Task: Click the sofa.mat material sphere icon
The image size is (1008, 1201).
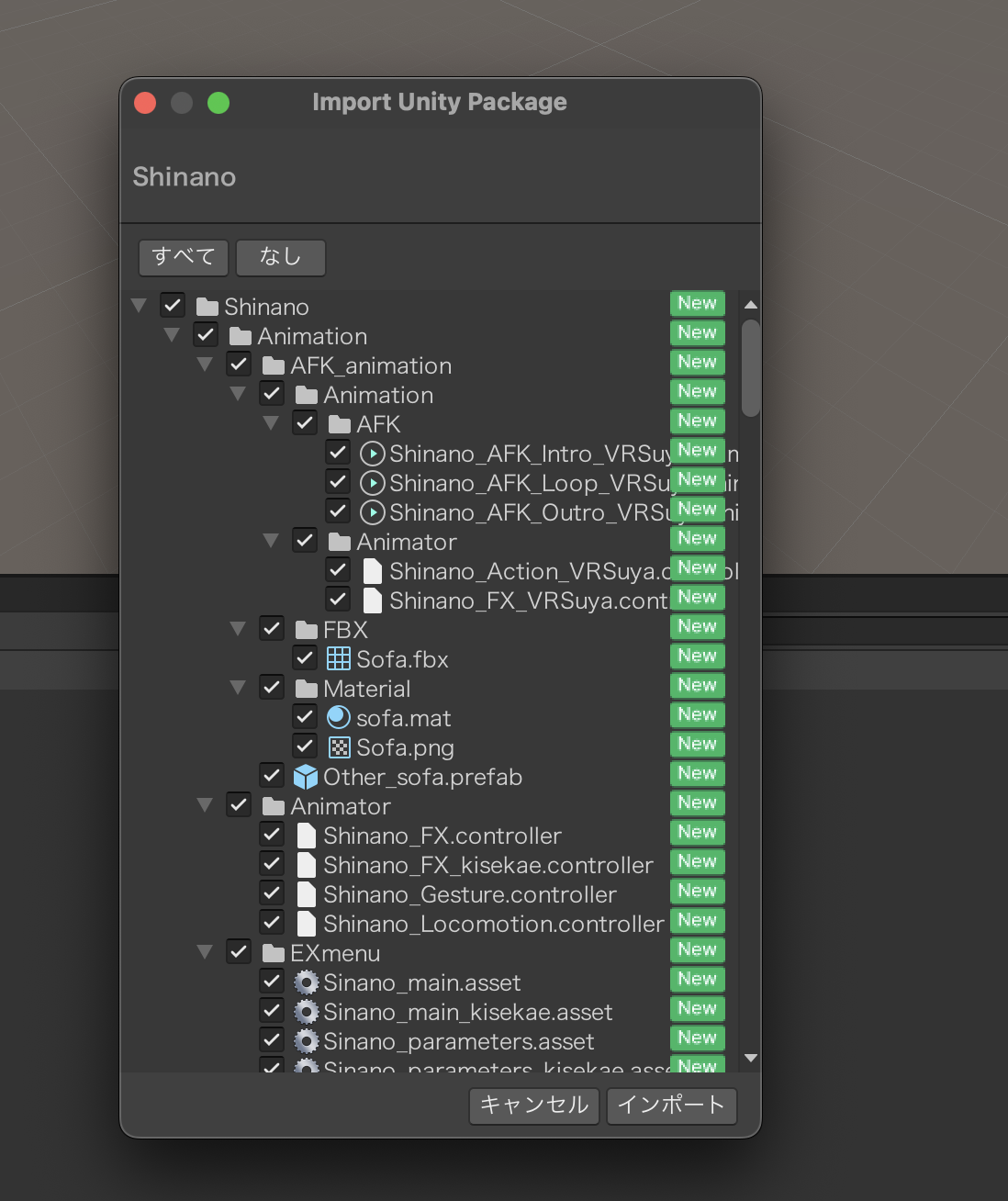Action: (339, 717)
